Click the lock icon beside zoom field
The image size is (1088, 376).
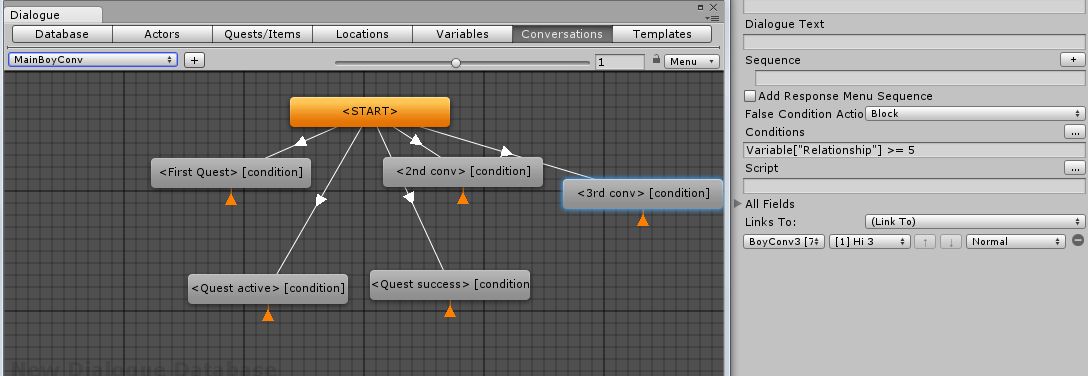[x=656, y=60]
